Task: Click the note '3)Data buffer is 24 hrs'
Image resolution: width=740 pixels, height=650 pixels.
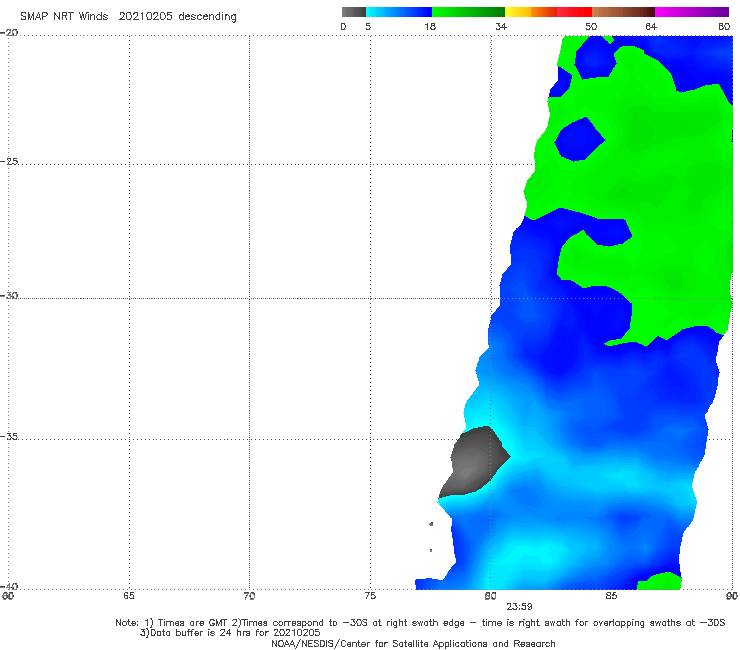Action: tap(230, 633)
